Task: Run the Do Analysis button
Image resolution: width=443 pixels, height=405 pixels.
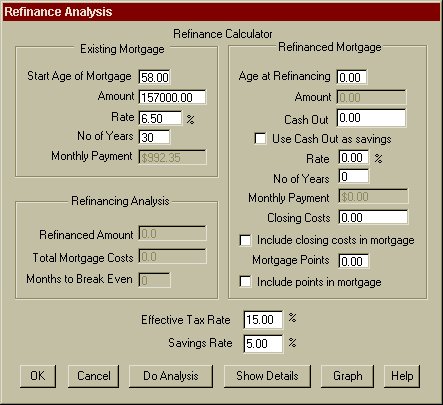Action: click(x=171, y=376)
